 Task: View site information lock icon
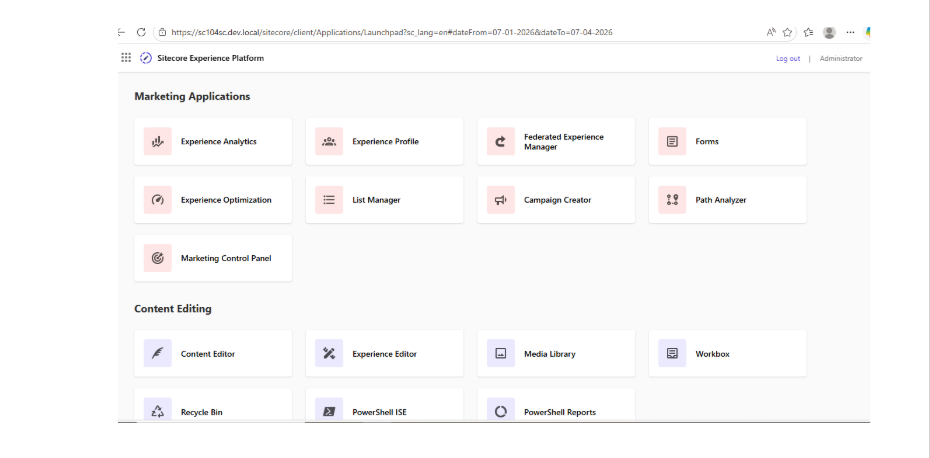(x=162, y=32)
